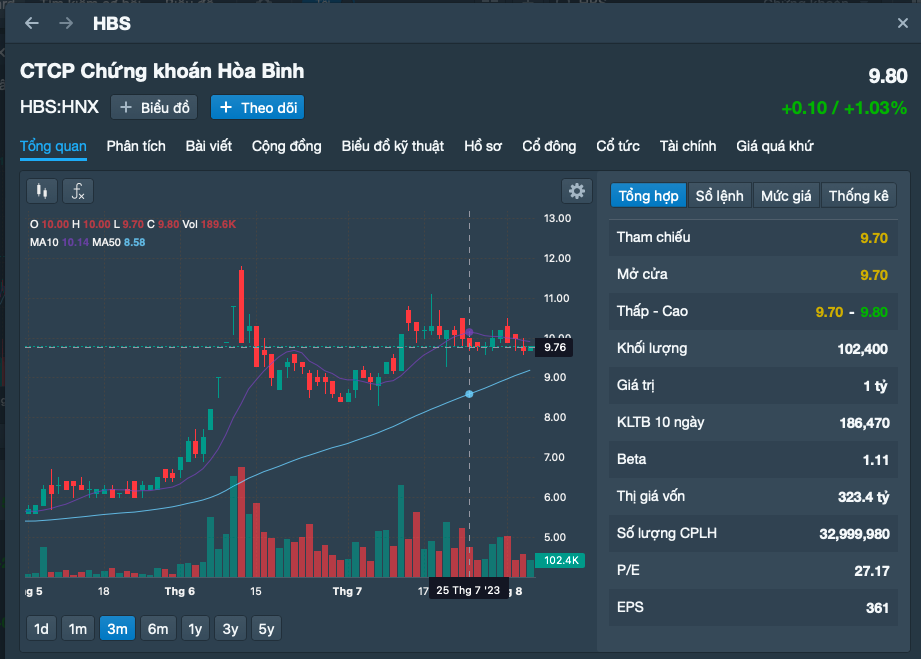The image size is (921, 659).
Task: Select the Thống kê panel tab
Action: point(858,196)
